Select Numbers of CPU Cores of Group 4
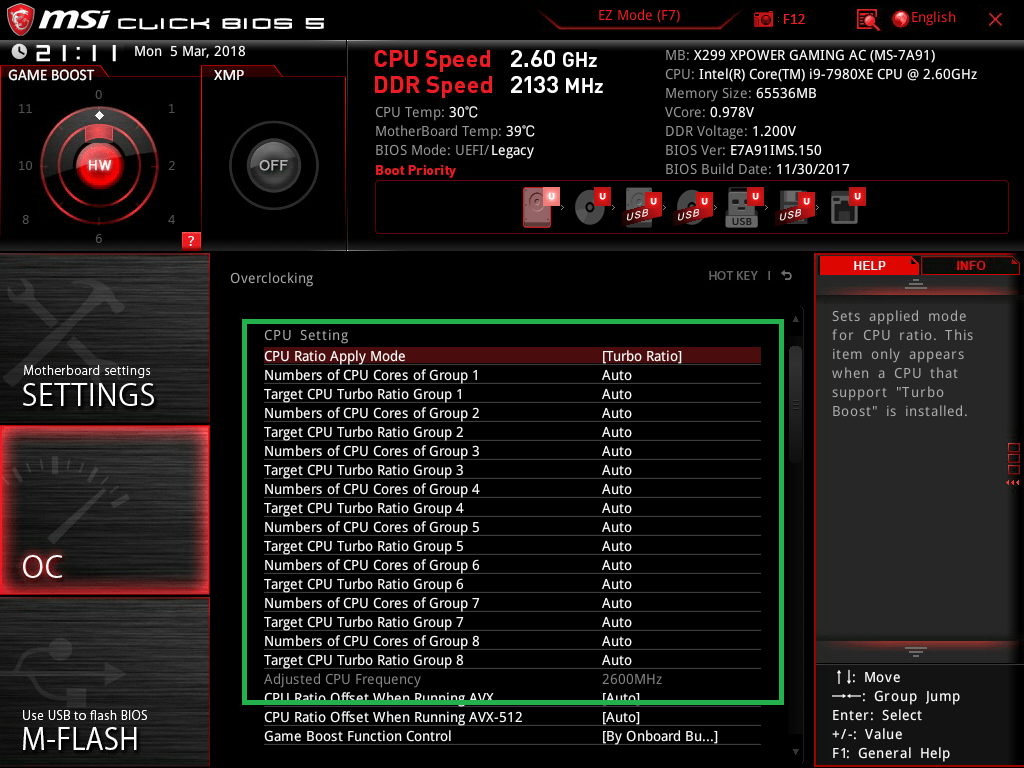Image resolution: width=1024 pixels, height=768 pixels. [512, 488]
